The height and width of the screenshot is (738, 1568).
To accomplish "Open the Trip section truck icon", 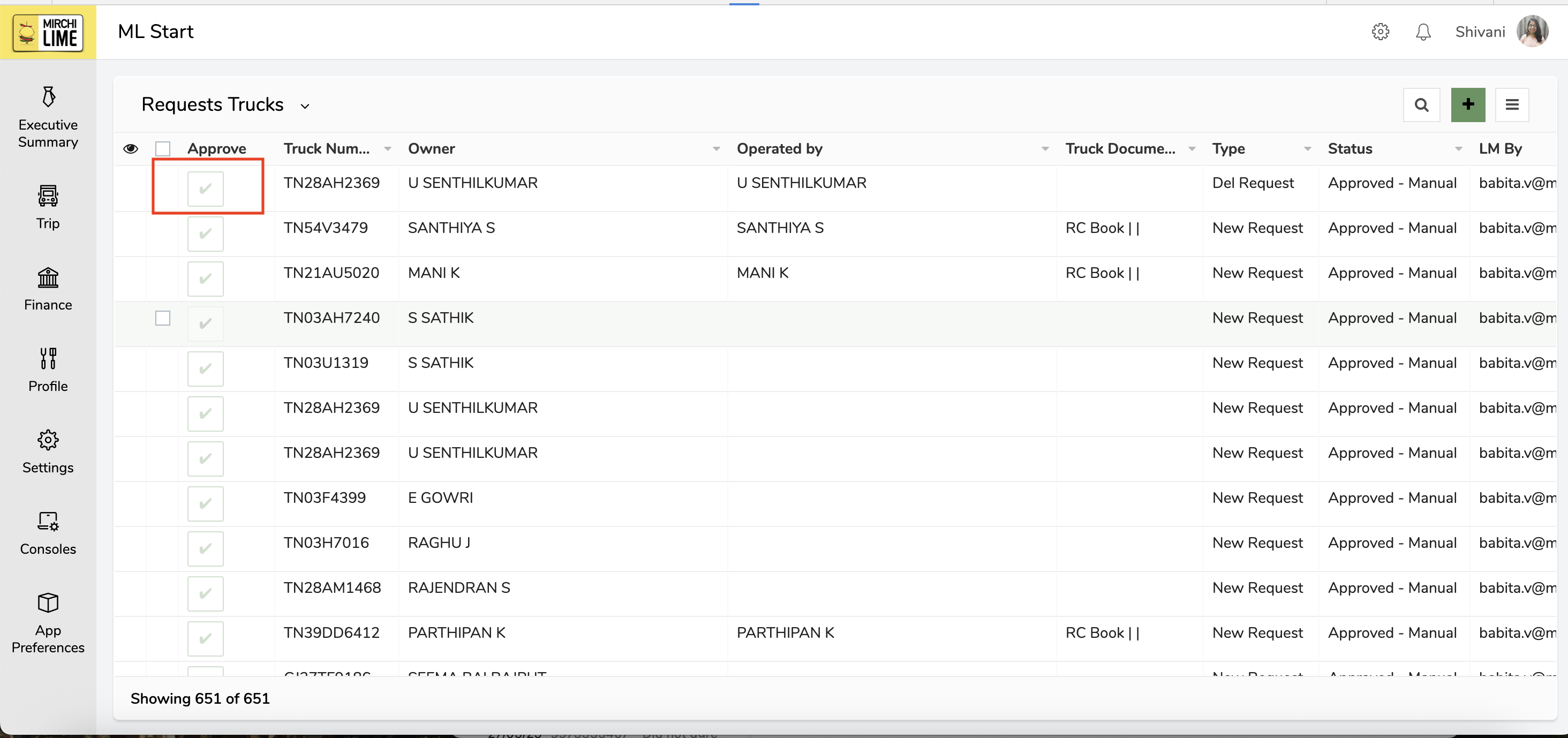I will click(x=48, y=196).
